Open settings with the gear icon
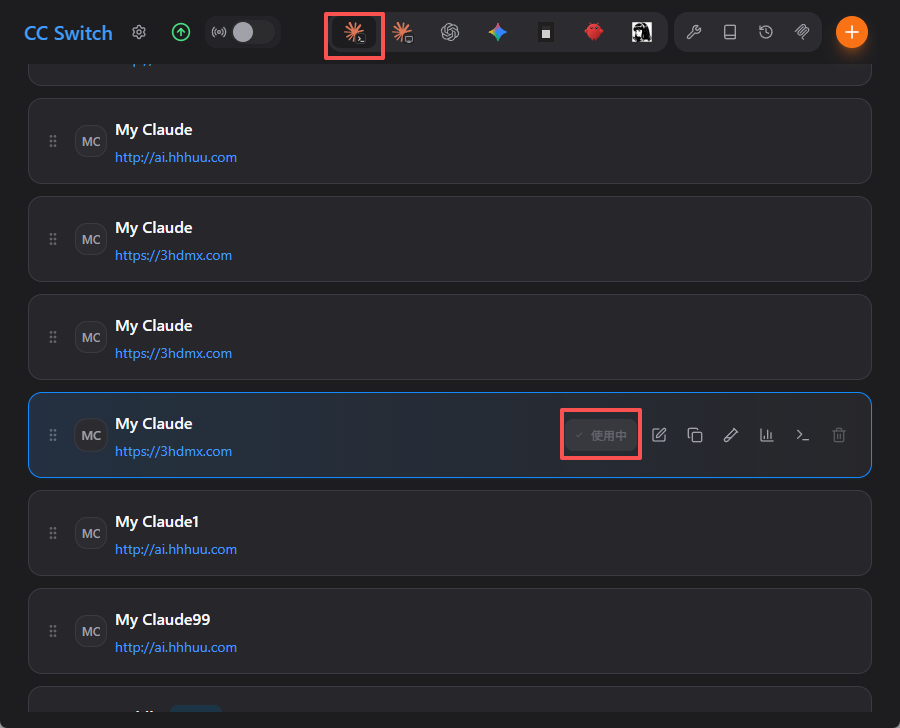The image size is (900, 728). pos(139,32)
